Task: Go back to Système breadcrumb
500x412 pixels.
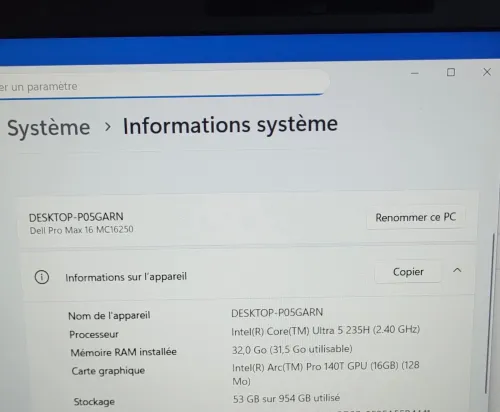Action: click(x=49, y=128)
